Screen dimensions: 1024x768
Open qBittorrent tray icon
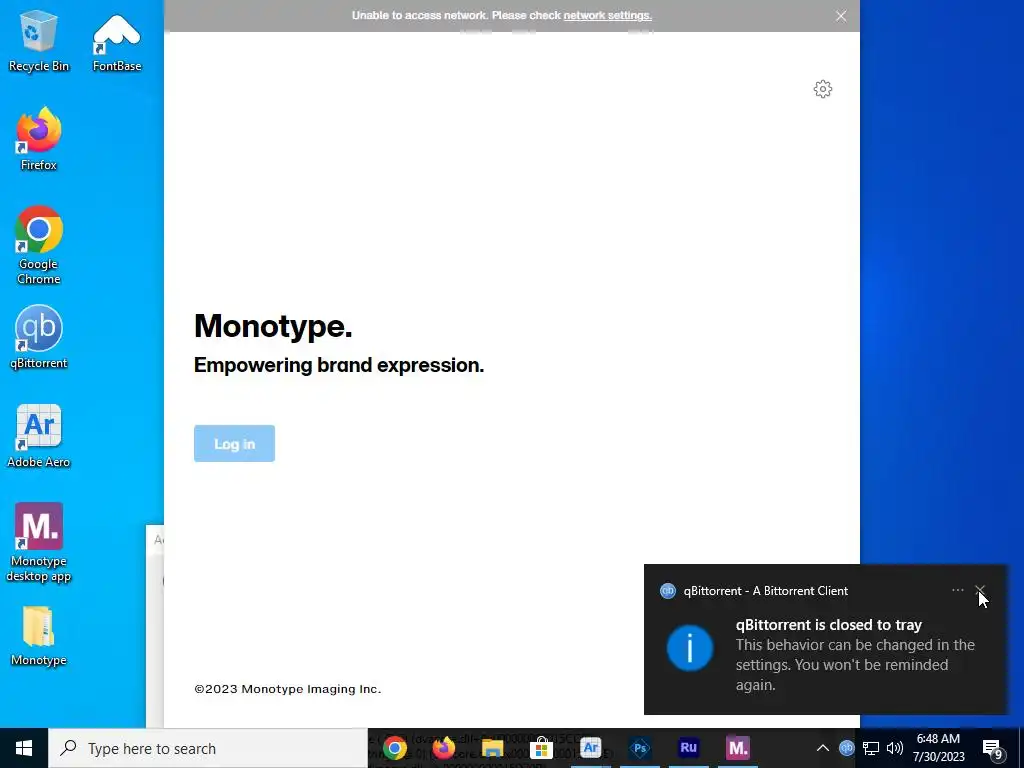click(x=846, y=748)
